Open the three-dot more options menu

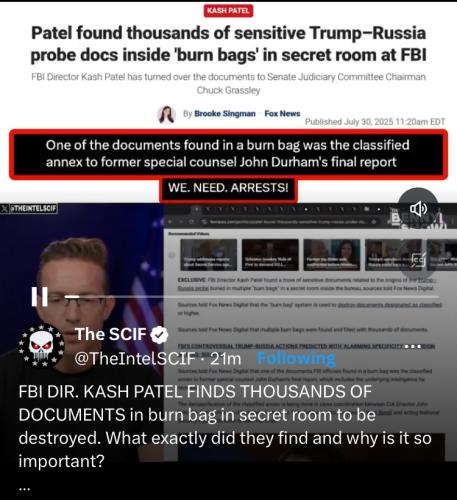click(413, 346)
